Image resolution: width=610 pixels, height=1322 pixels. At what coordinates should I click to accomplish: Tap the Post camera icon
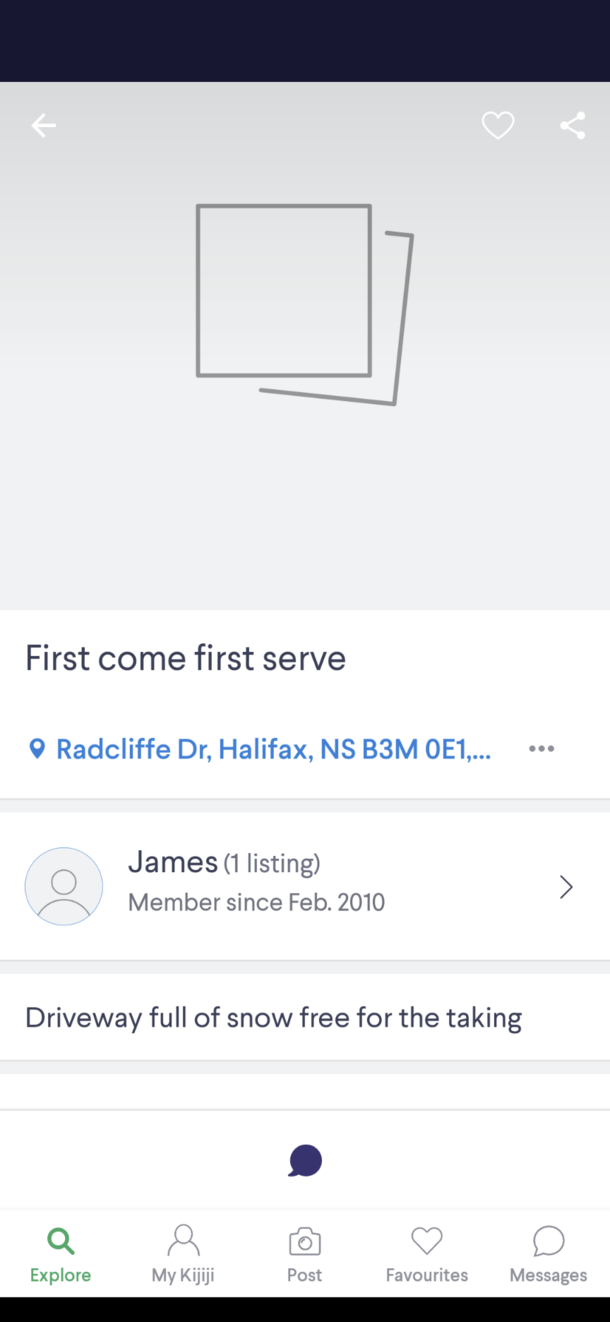click(x=305, y=1242)
